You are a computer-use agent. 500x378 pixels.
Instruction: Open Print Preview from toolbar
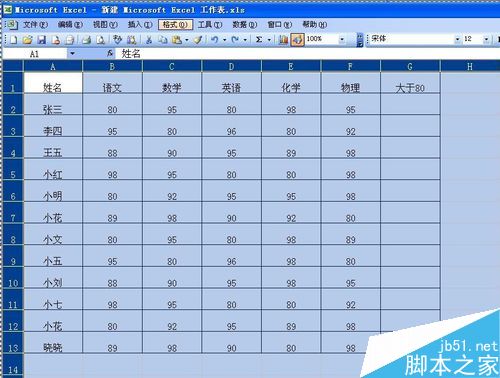[x=100, y=40]
